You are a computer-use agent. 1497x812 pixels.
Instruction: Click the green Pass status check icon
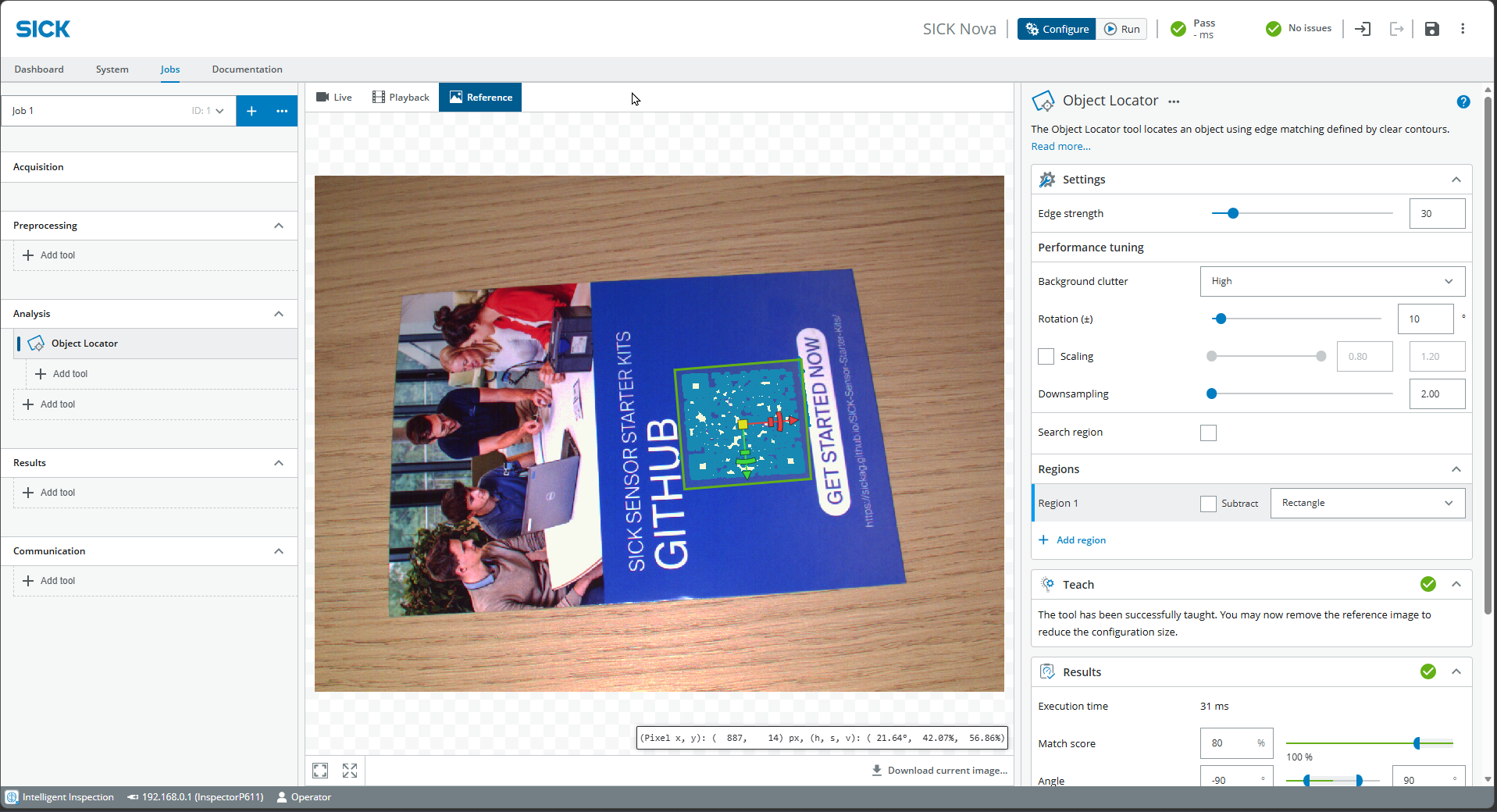click(1178, 29)
